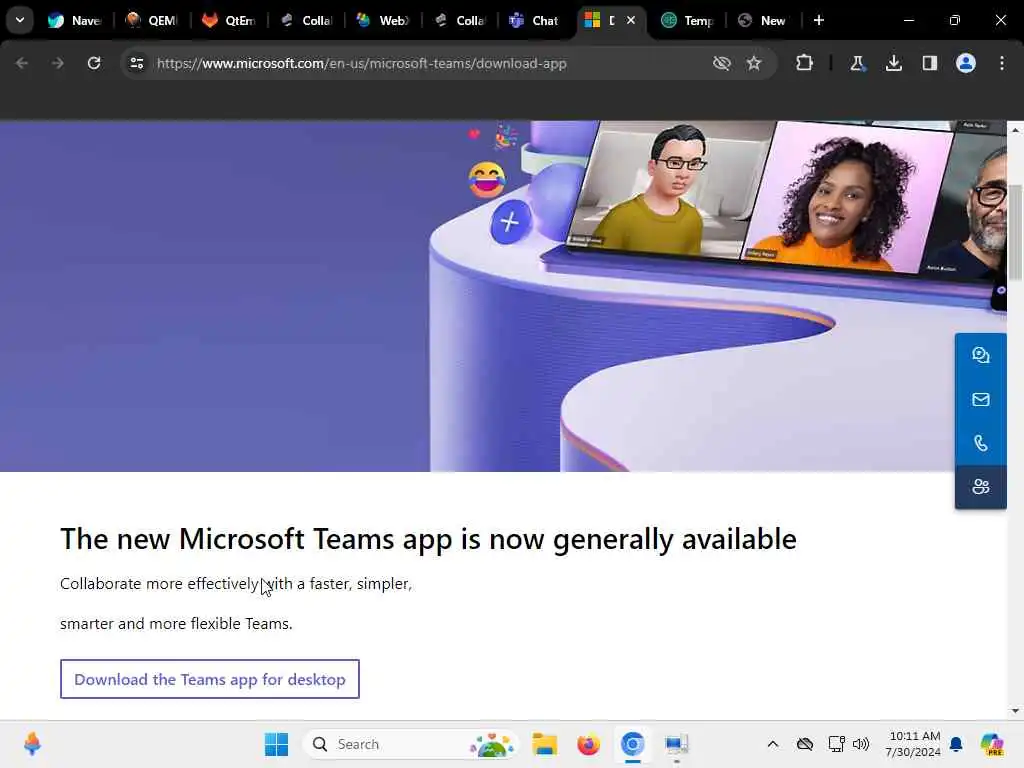View site information icon in address bar

(x=136, y=63)
